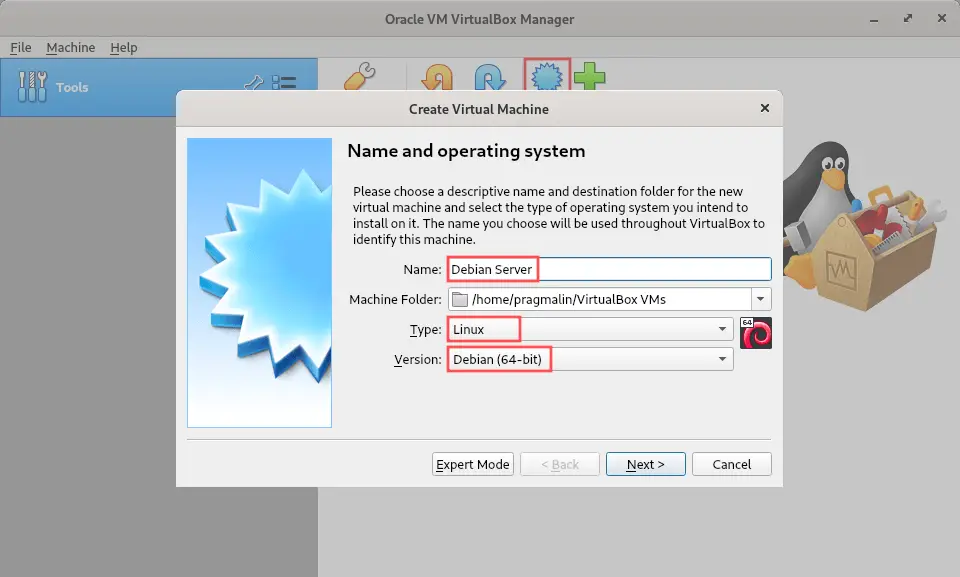Click the Name input field

click(x=609, y=269)
